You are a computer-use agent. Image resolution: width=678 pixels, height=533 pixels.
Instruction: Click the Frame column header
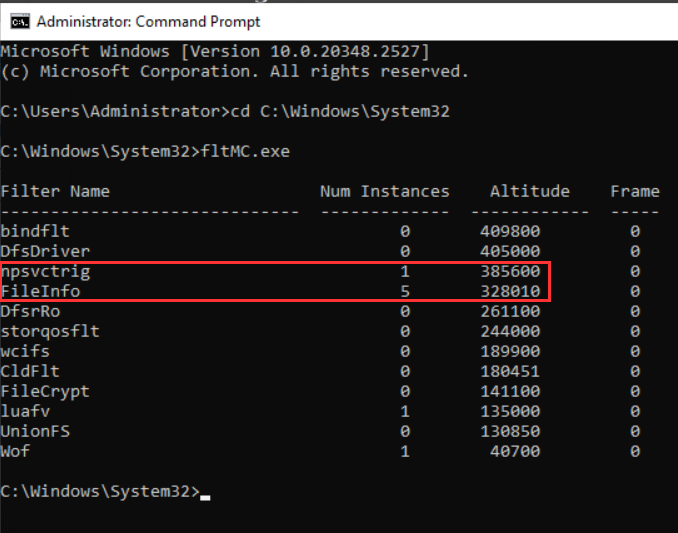click(634, 191)
